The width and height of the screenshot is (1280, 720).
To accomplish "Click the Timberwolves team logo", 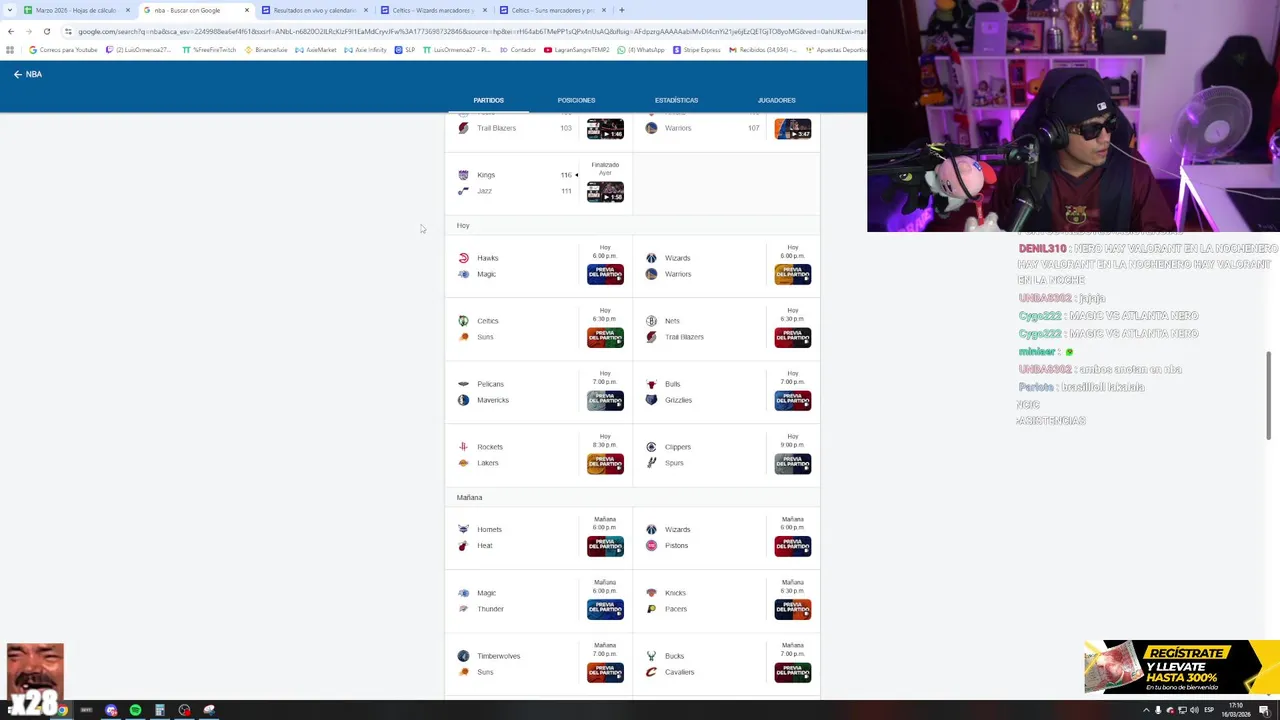I will 463,656.
